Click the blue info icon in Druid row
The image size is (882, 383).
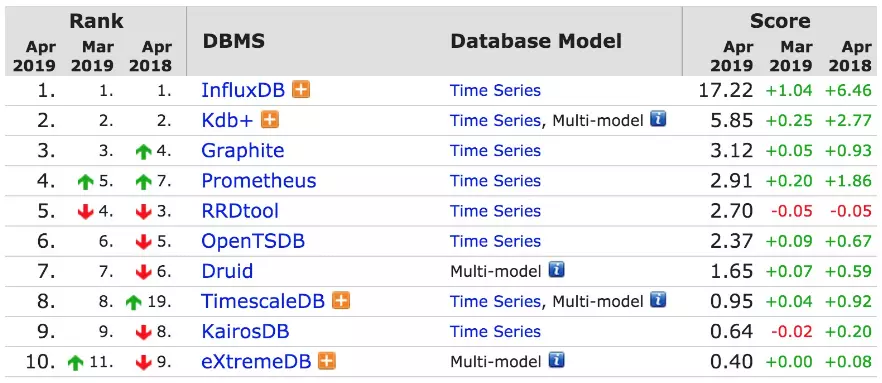click(556, 270)
